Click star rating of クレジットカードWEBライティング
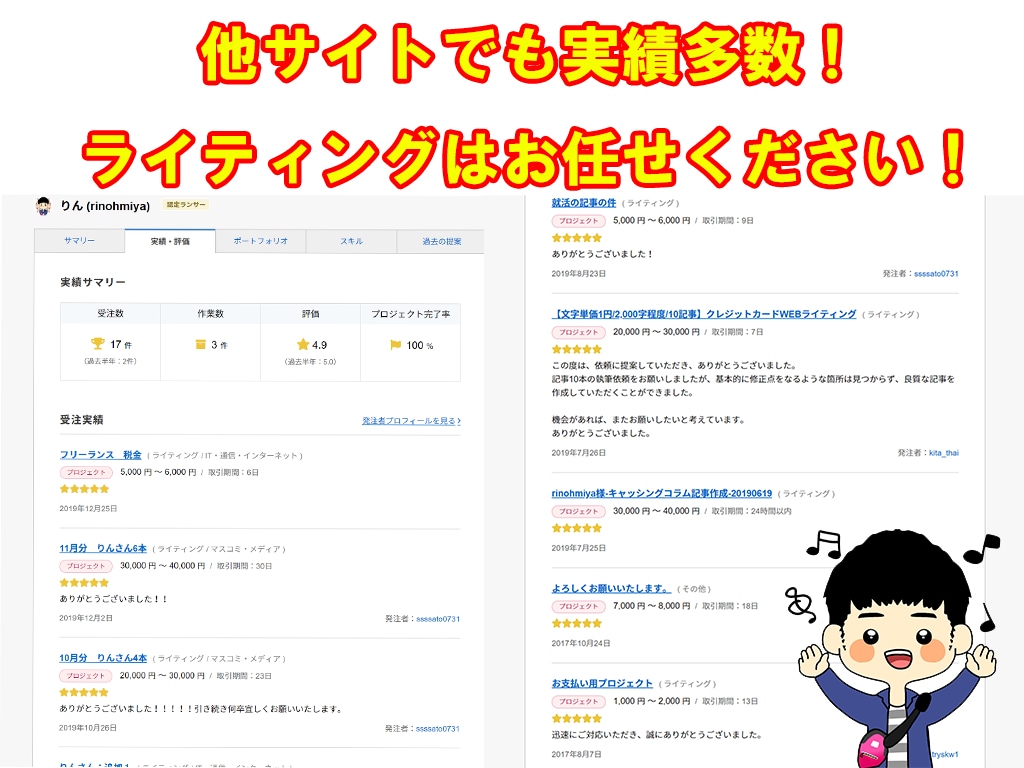The image size is (1024, 768). click(577, 349)
